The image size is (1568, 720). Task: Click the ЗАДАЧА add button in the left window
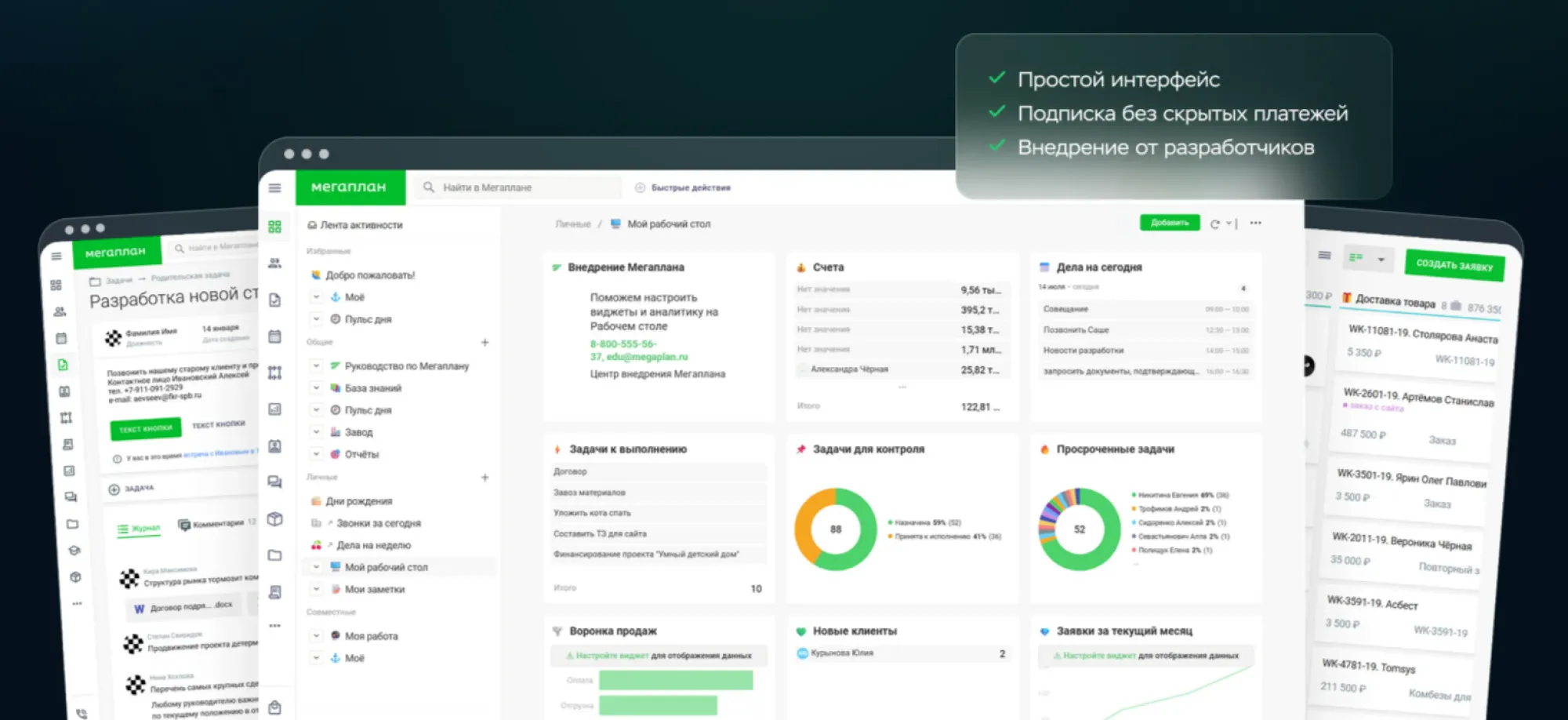coord(132,489)
